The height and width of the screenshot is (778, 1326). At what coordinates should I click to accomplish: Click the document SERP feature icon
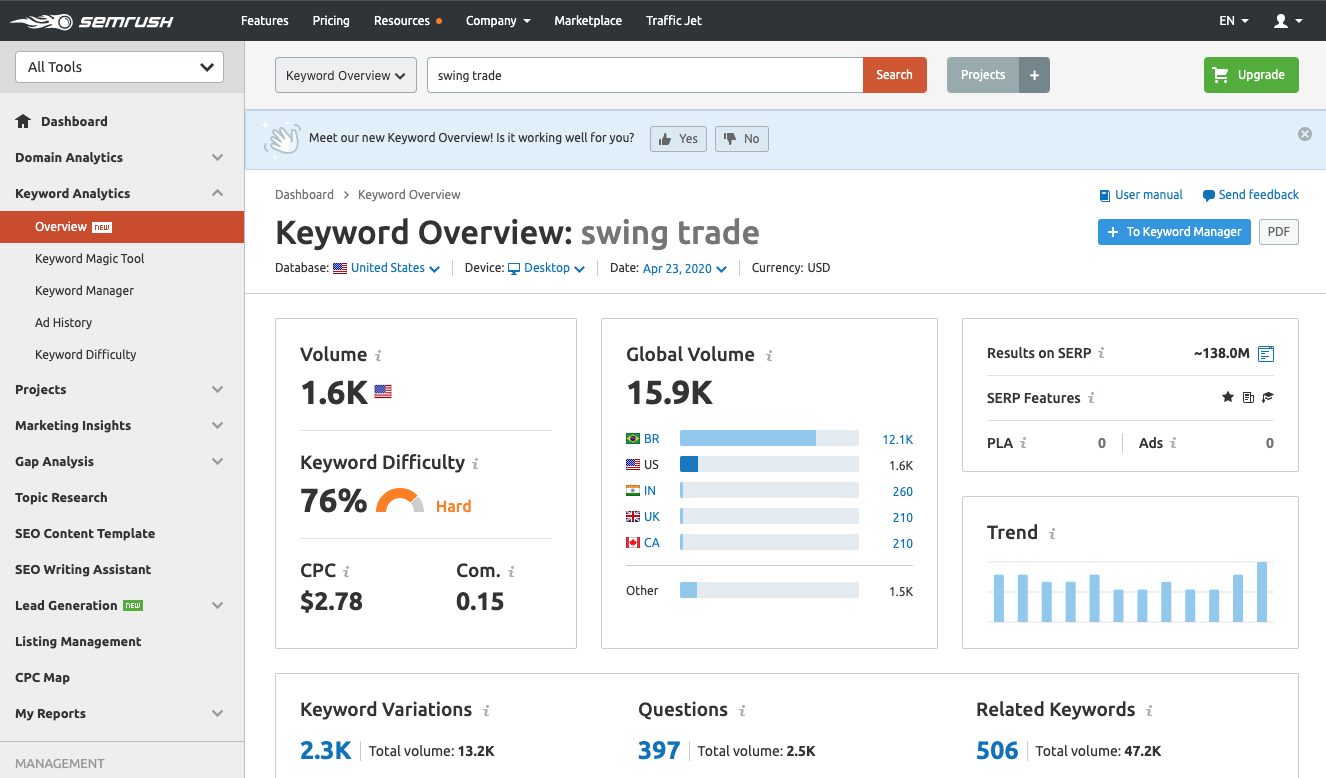pyautogui.click(x=1248, y=397)
